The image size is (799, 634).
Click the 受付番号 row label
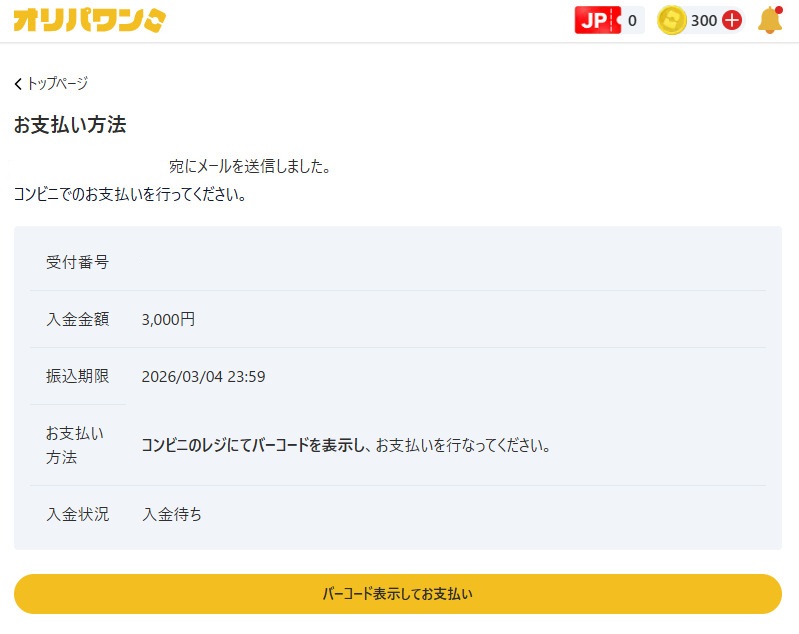coord(77,263)
